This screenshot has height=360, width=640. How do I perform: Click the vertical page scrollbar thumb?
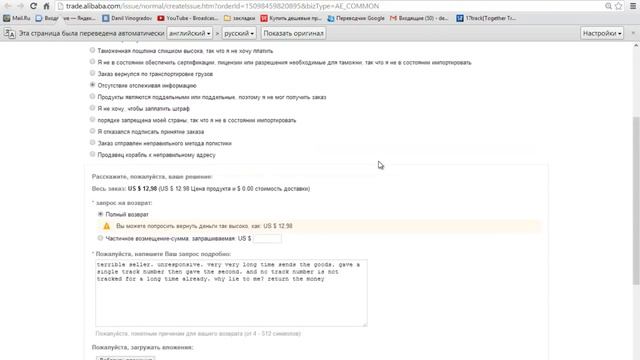click(636, 200)
